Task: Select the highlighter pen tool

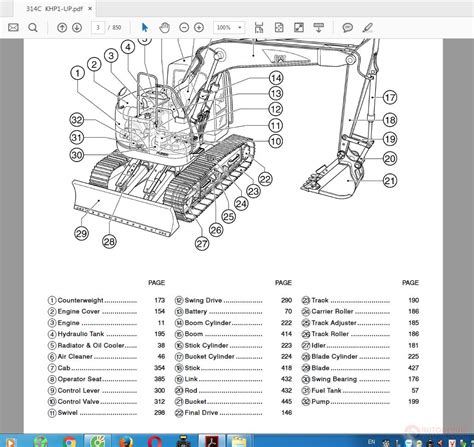Action: click(368, 27)
